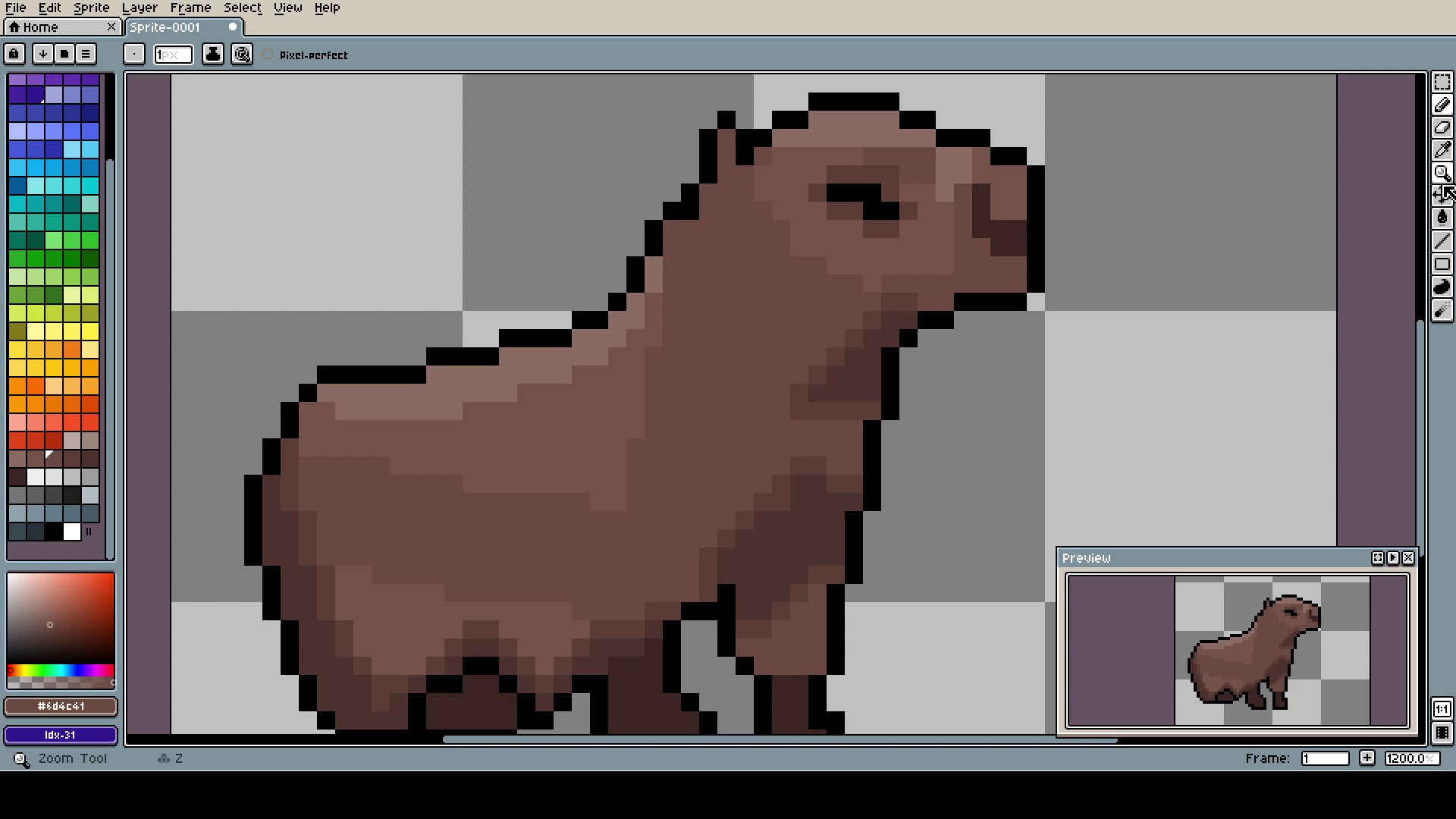Select the Eyedropper tool
The image size is (1456, 819).
coord(1442,150)
